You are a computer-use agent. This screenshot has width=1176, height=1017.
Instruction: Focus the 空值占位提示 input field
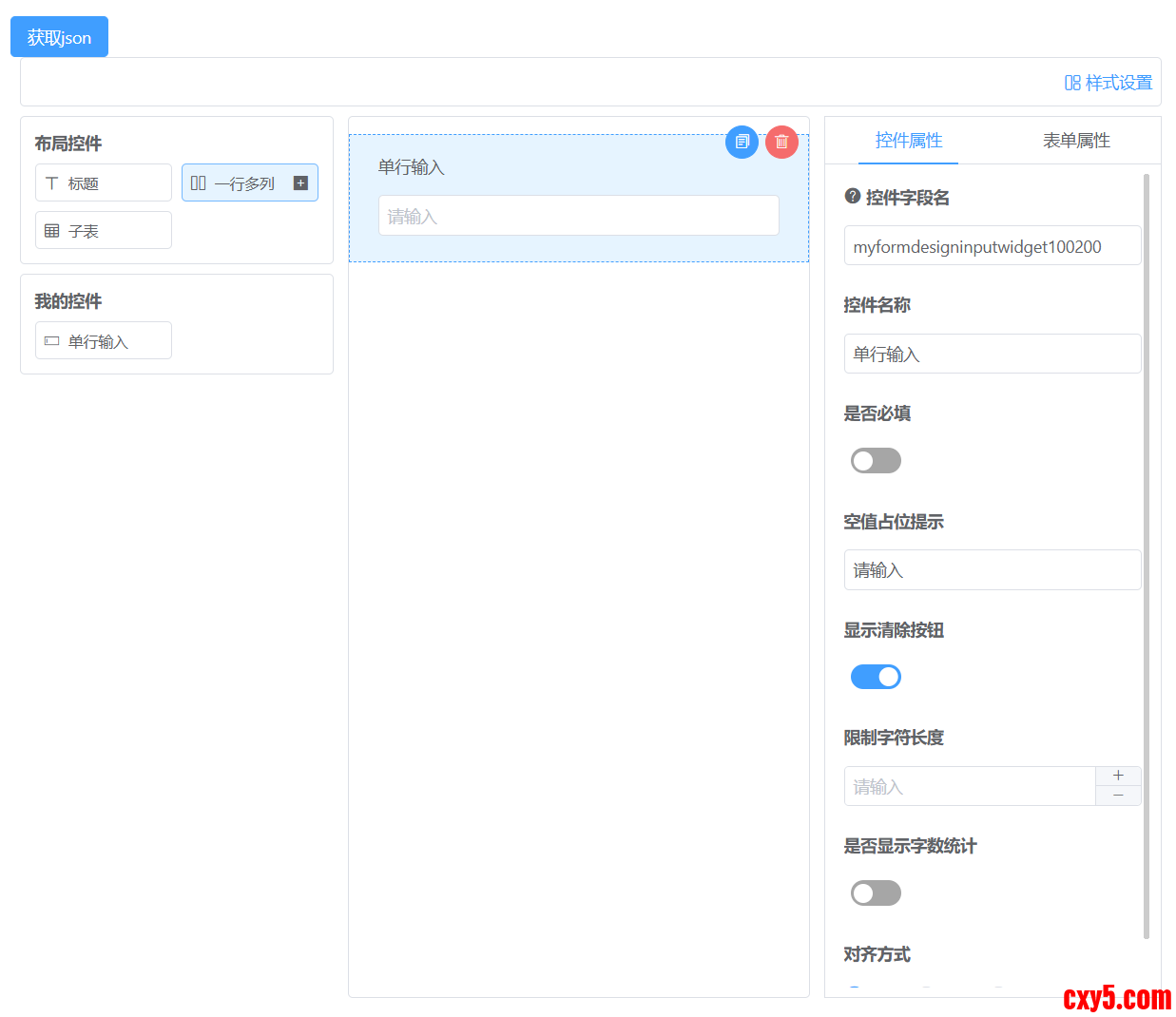[x=992, y=570]
